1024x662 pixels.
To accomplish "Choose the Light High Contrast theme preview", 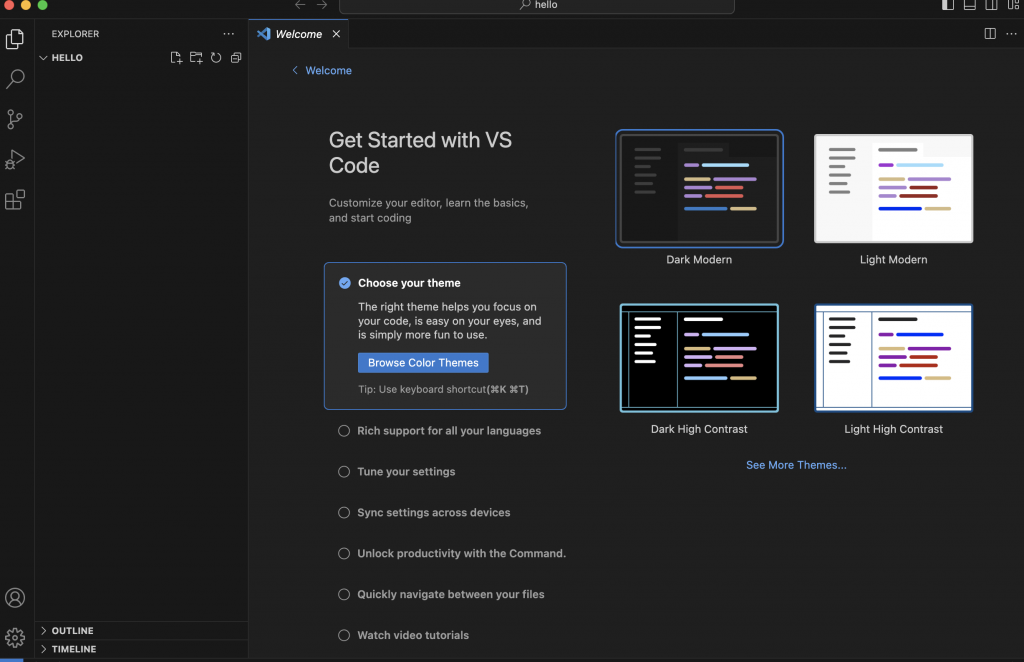I will pyautogui.click(x=893, y=358).
